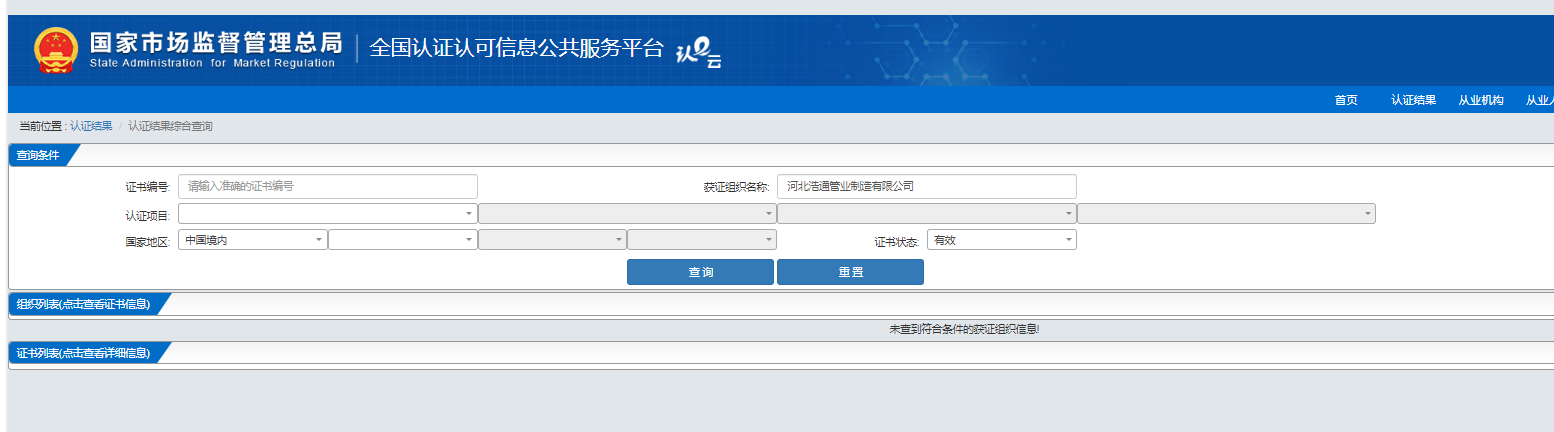The width and height of the screenshot is (1554, 432).
Task: Click the 国家地区 label
Action: point(148,242)
